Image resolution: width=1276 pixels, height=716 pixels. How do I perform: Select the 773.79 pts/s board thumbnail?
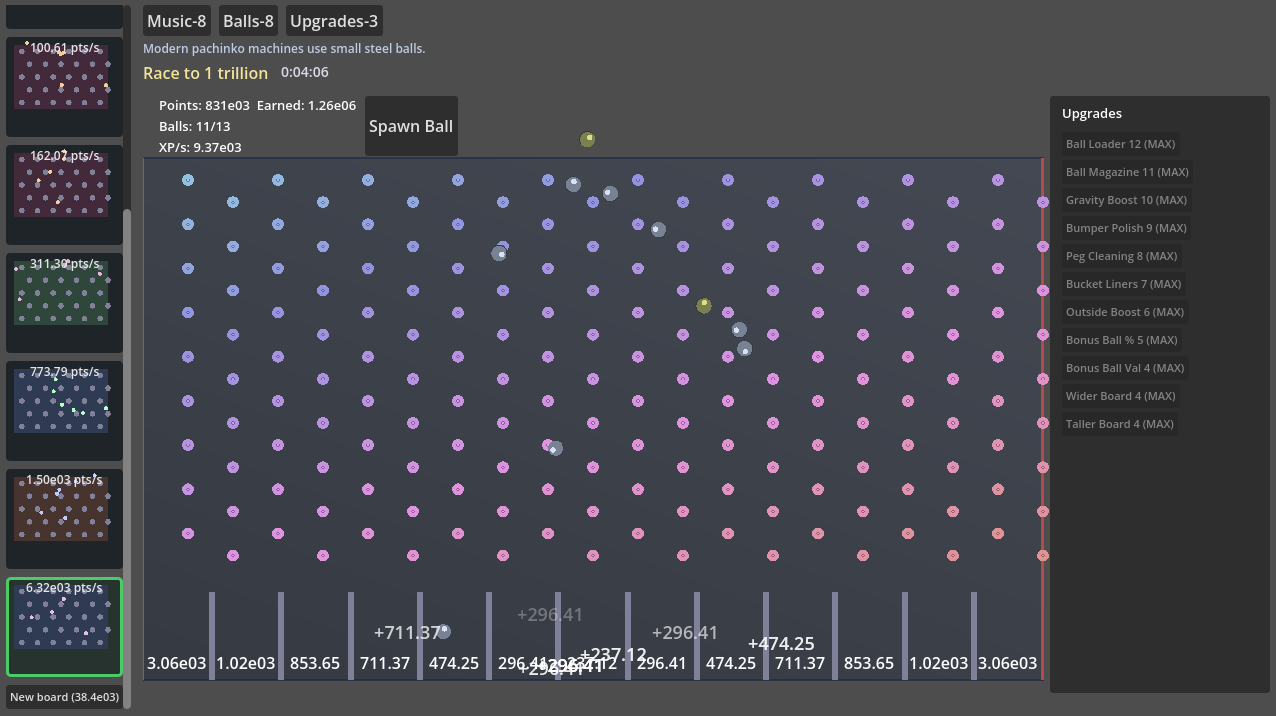(64, 410)
